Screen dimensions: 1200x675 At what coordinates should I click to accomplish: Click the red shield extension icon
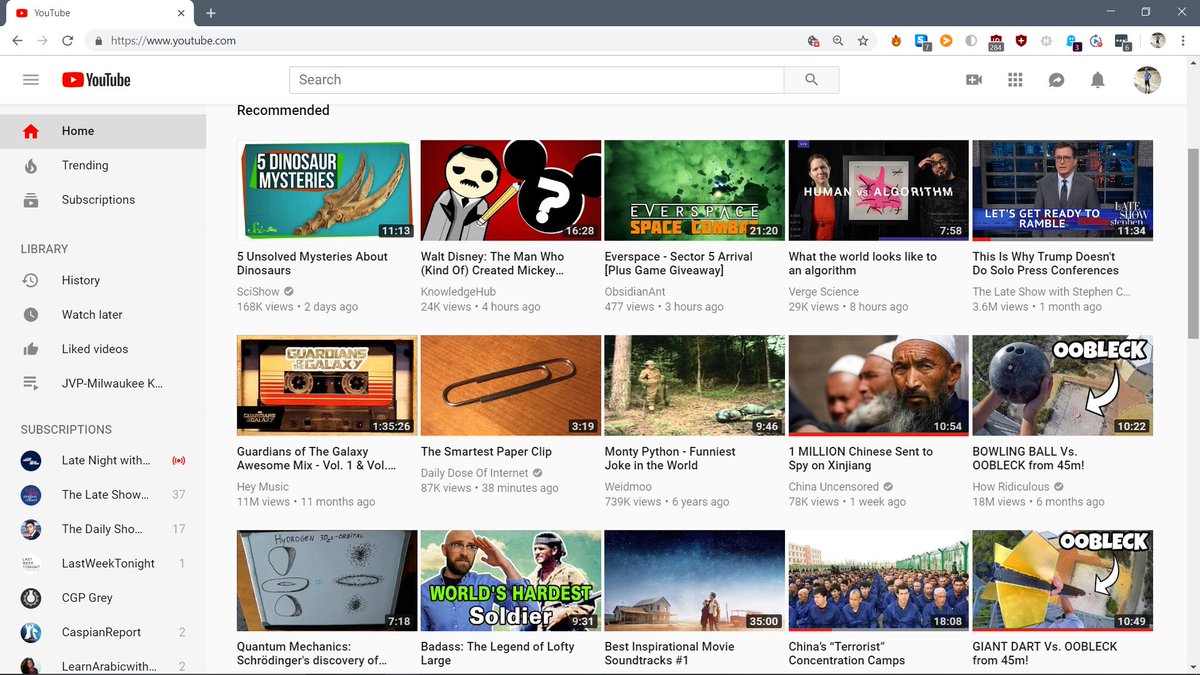click(x=1021, y=41)
